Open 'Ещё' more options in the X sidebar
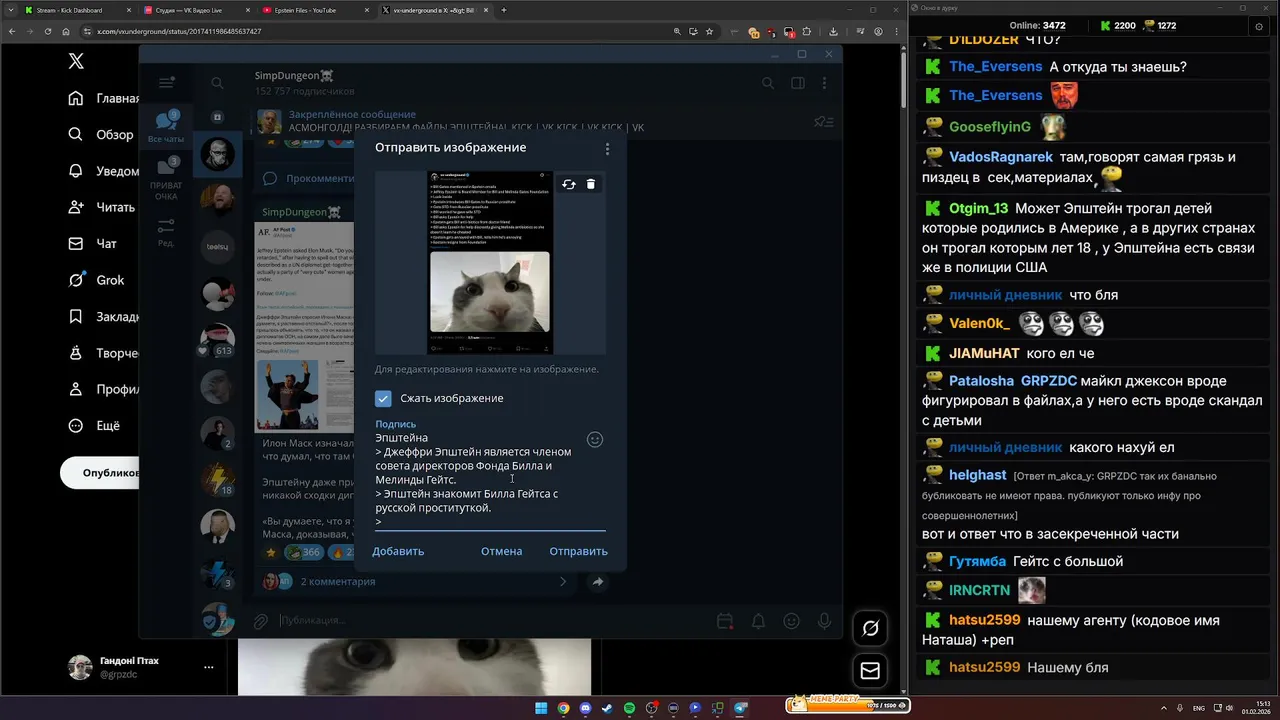This screenshot has width=1280, height=720. (94, 426)
